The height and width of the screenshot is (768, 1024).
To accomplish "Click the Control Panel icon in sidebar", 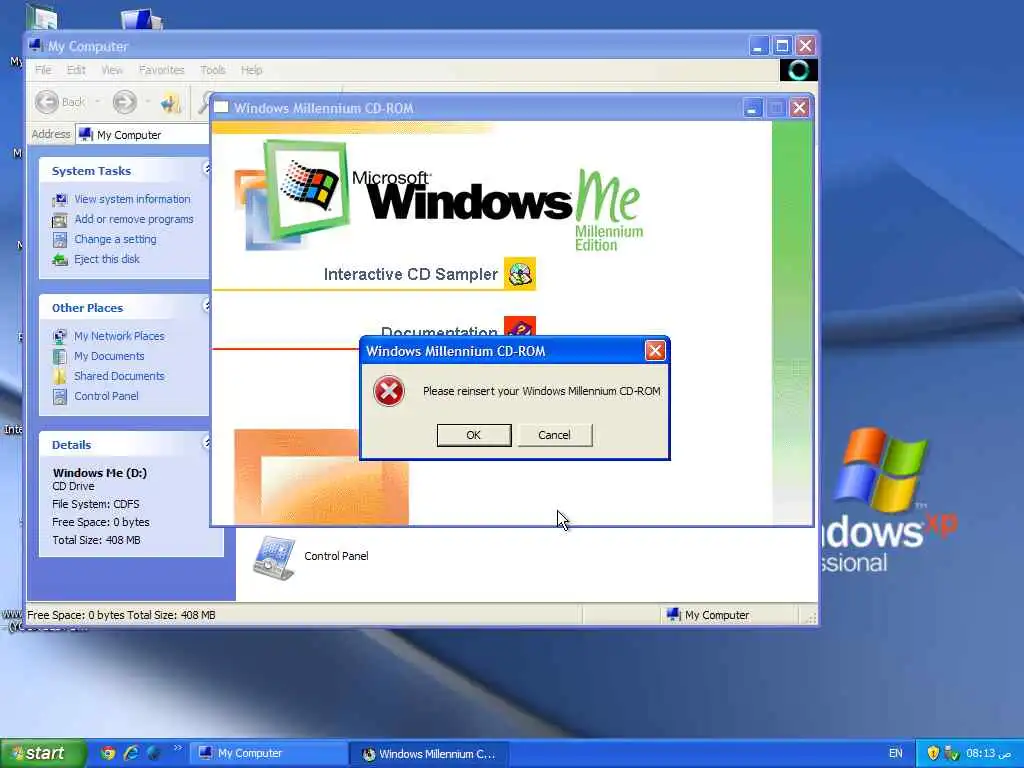I will 59,396.
